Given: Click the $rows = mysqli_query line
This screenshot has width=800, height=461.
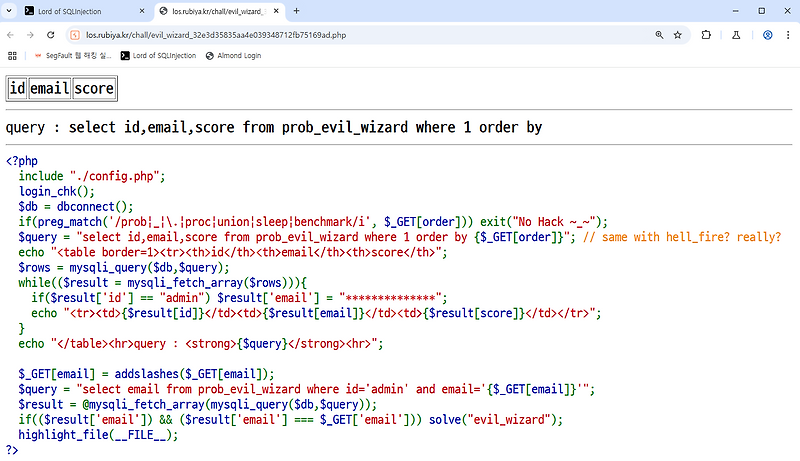Looking at the screenshot, I should pyautogui.click(x=124, y=267).
